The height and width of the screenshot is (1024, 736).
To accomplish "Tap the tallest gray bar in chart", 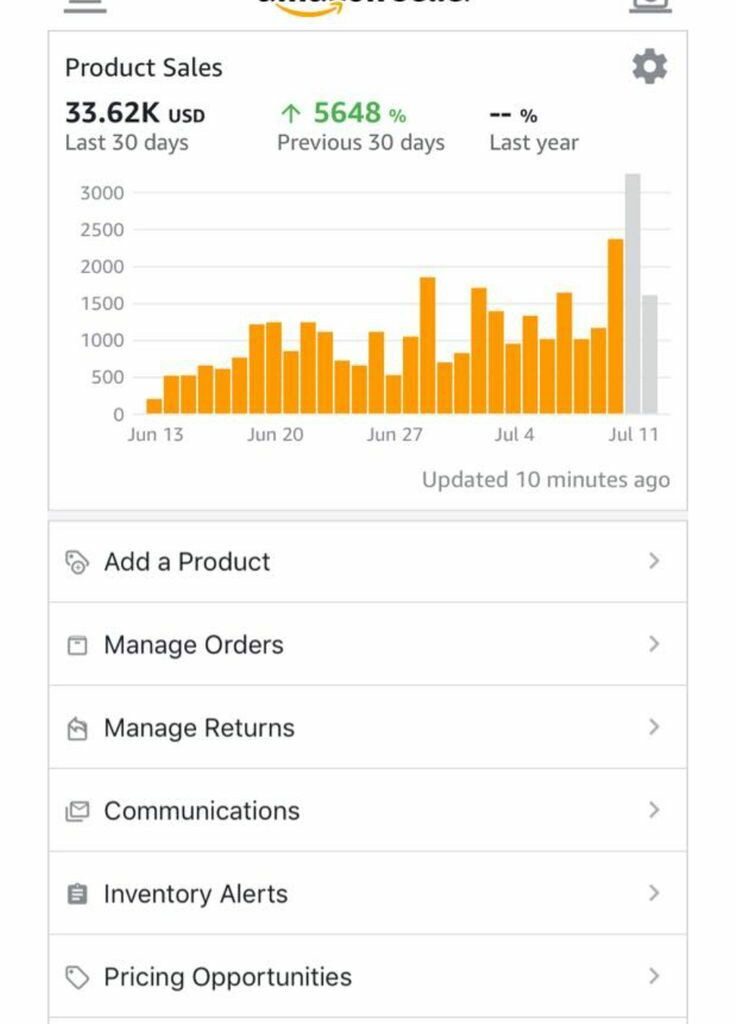I will click(632, 294).
